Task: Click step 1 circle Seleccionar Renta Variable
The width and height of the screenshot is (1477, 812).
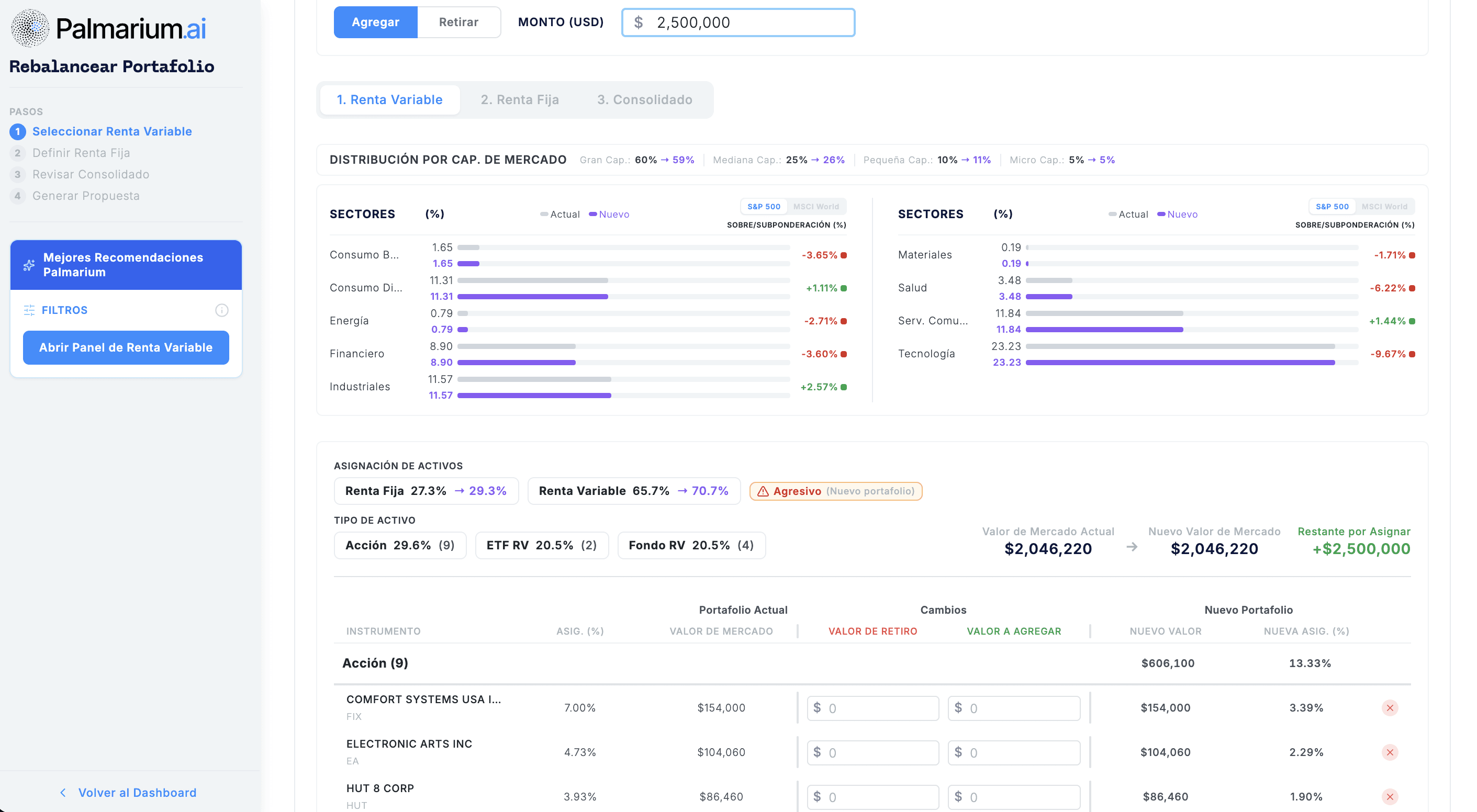Action: pyautogui.click(x=18, y=132)
